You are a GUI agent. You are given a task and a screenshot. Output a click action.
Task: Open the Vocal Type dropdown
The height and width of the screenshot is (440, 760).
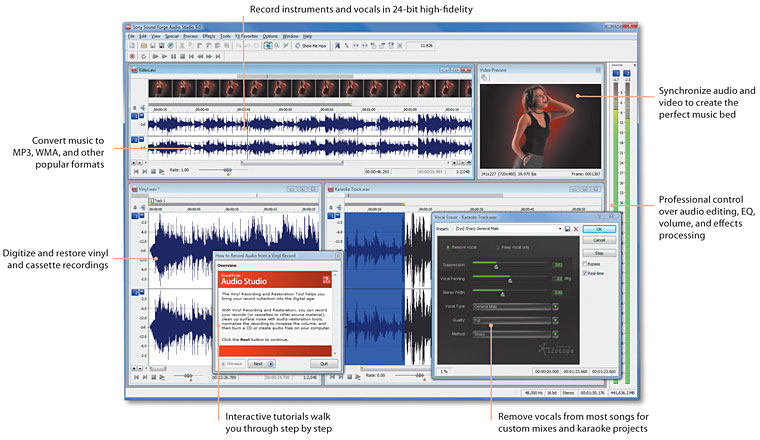click(555, 307)
